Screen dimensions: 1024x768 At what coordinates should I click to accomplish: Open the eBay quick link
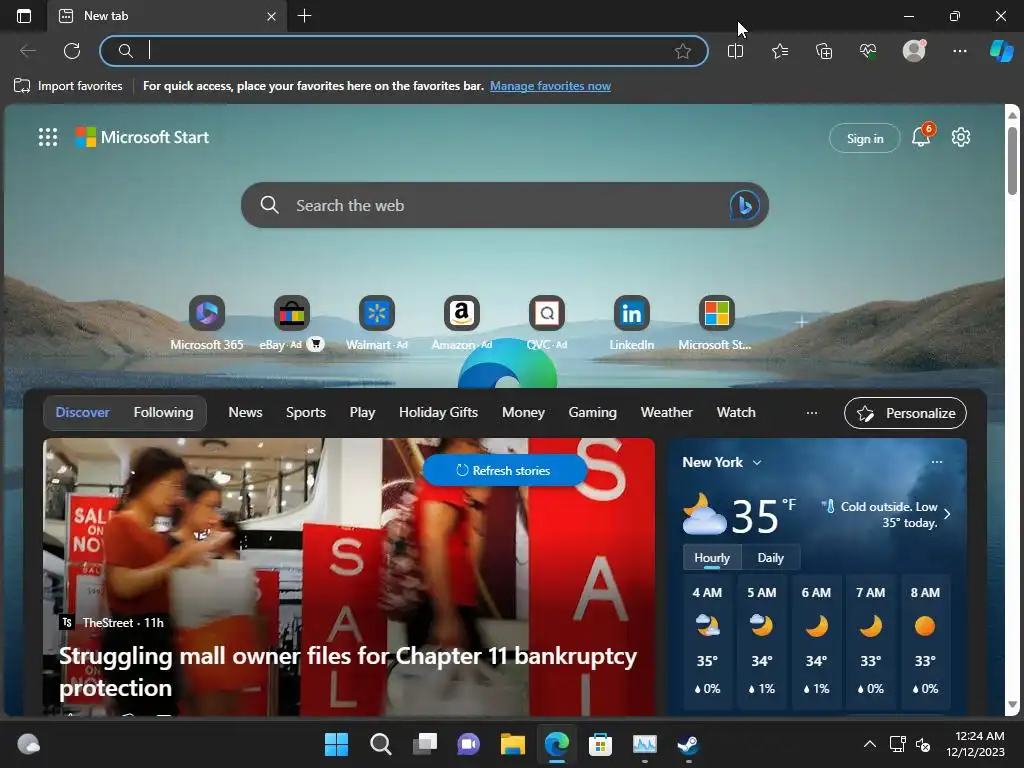[291, 313]
